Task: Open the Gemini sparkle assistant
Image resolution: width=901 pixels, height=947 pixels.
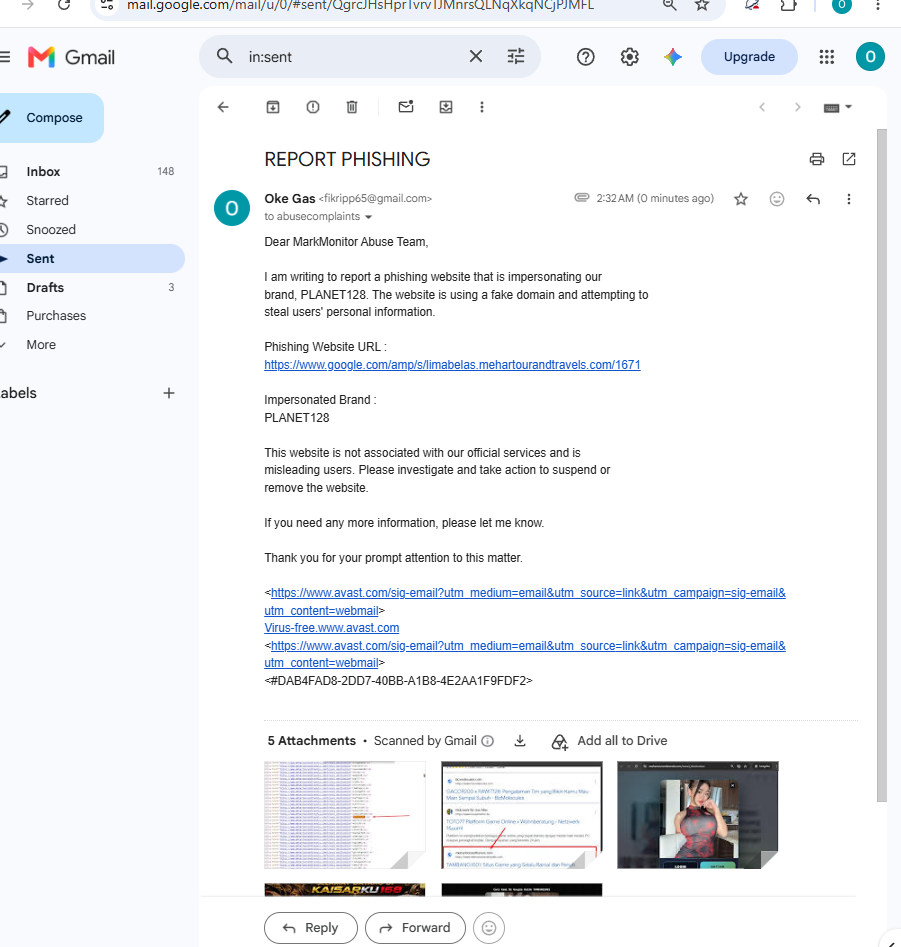Action: [x=673, y=57]
